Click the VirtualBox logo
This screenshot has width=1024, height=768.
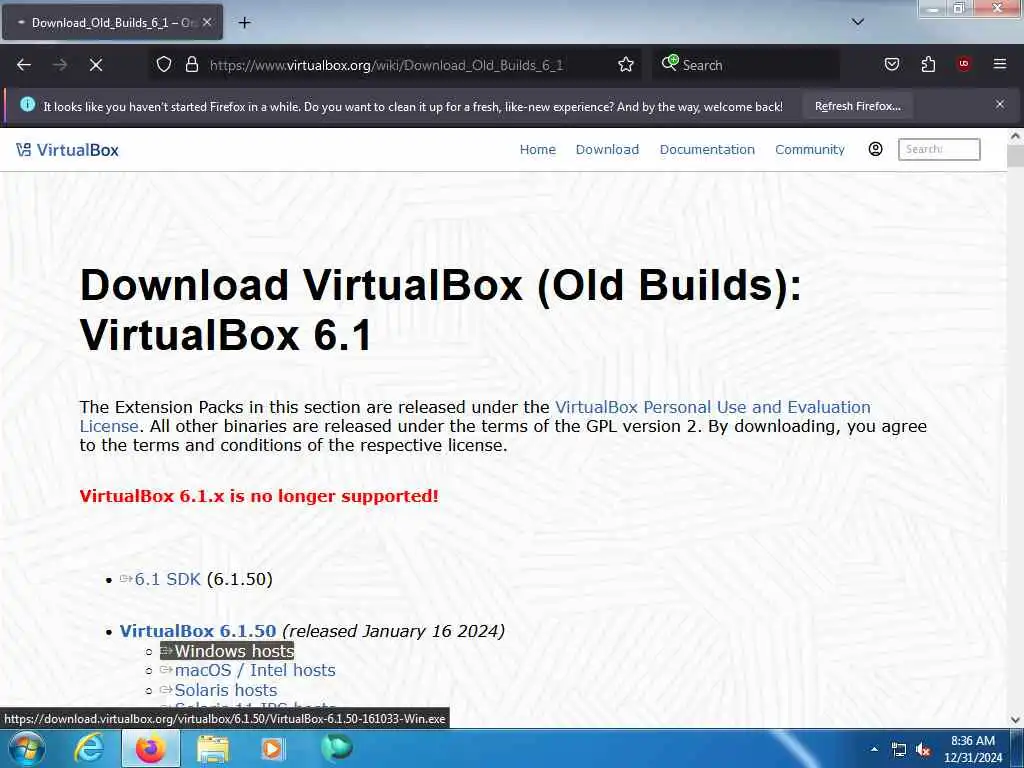67,150
